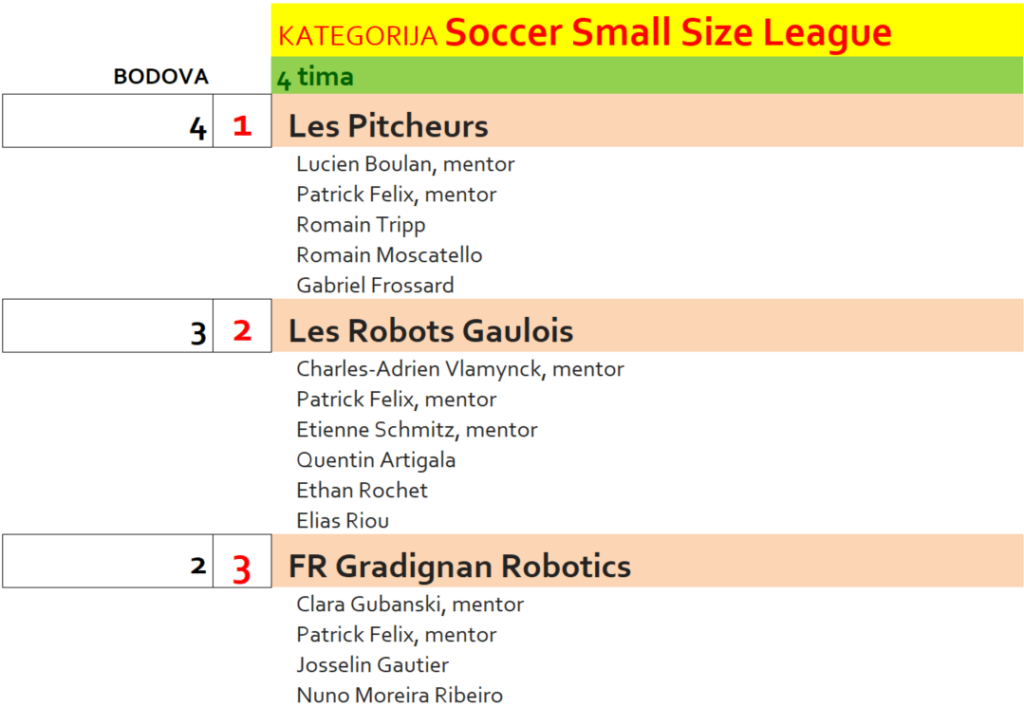The image size is (1024, 707).
Task: Select the red rank 2 cell
Action: pos(242,331)
